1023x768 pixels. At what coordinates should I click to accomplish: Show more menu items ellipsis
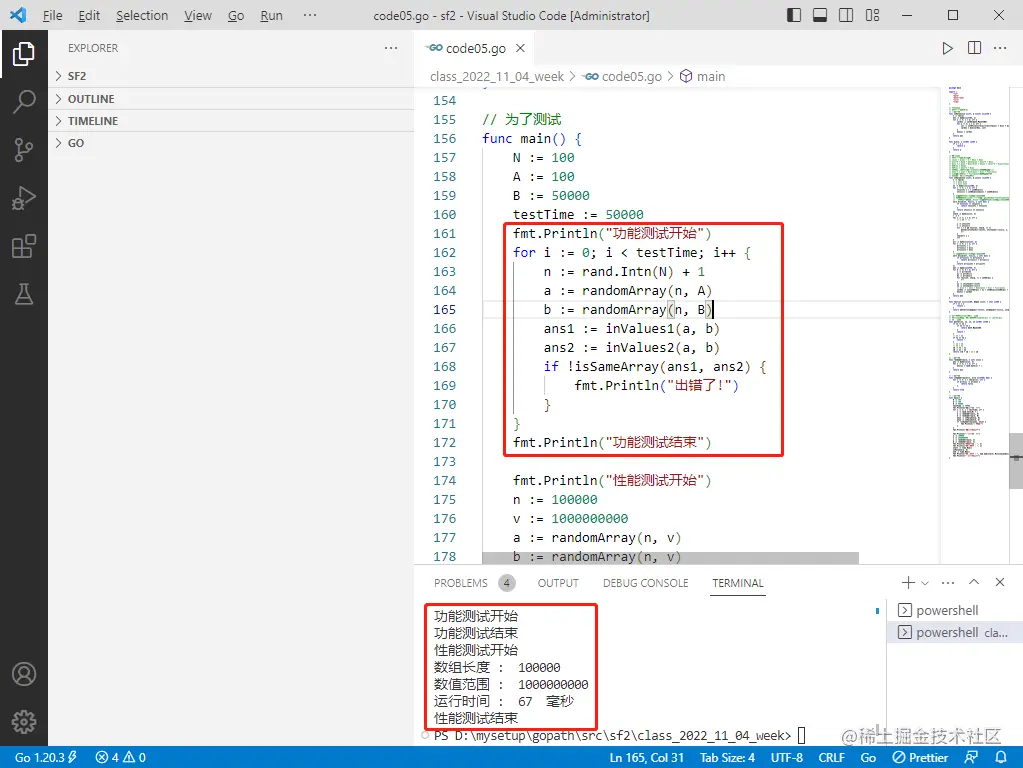click(310, 15)
